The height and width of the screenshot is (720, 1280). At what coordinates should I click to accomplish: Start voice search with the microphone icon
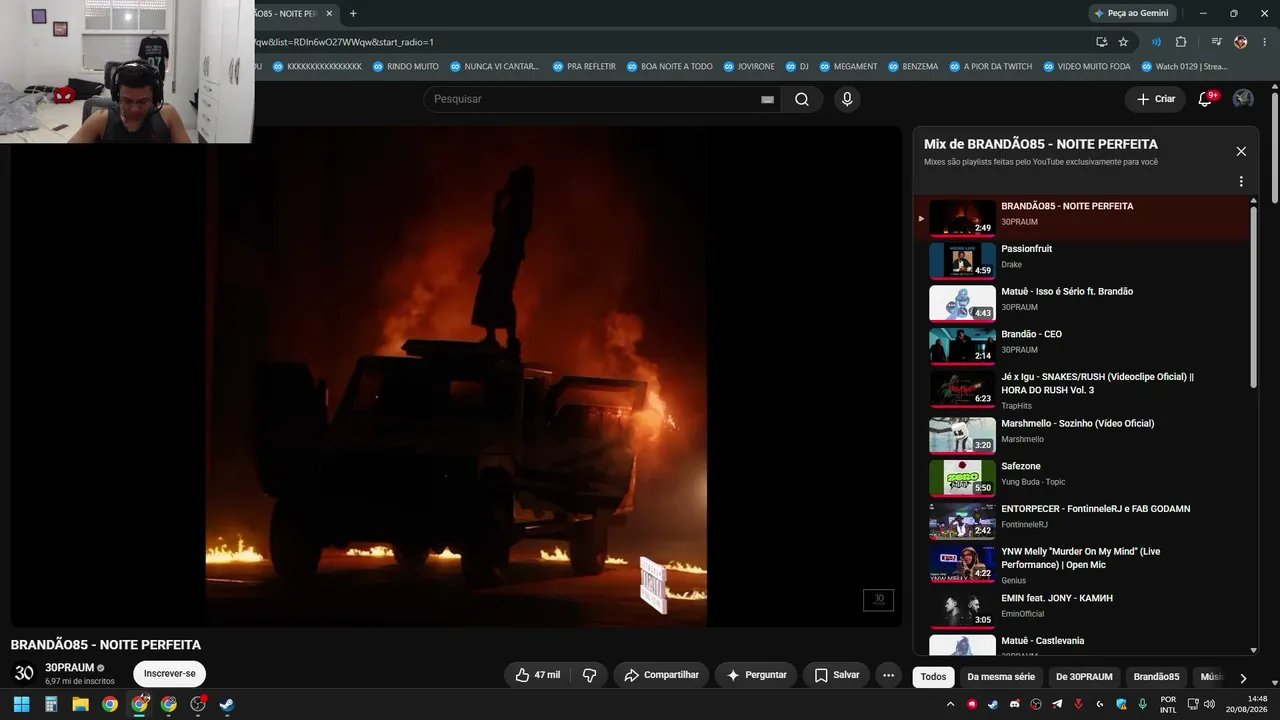click(x=847, y=99)
